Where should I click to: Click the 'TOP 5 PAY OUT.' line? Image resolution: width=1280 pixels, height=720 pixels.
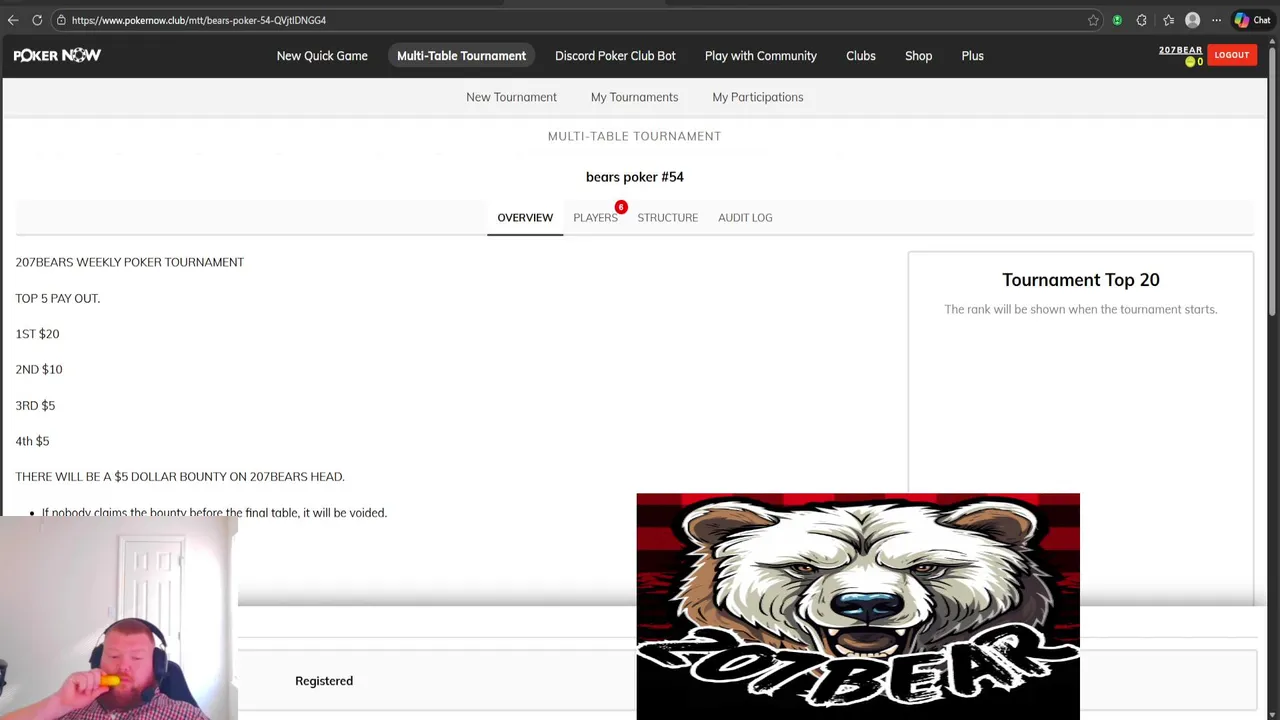[58, 298]
